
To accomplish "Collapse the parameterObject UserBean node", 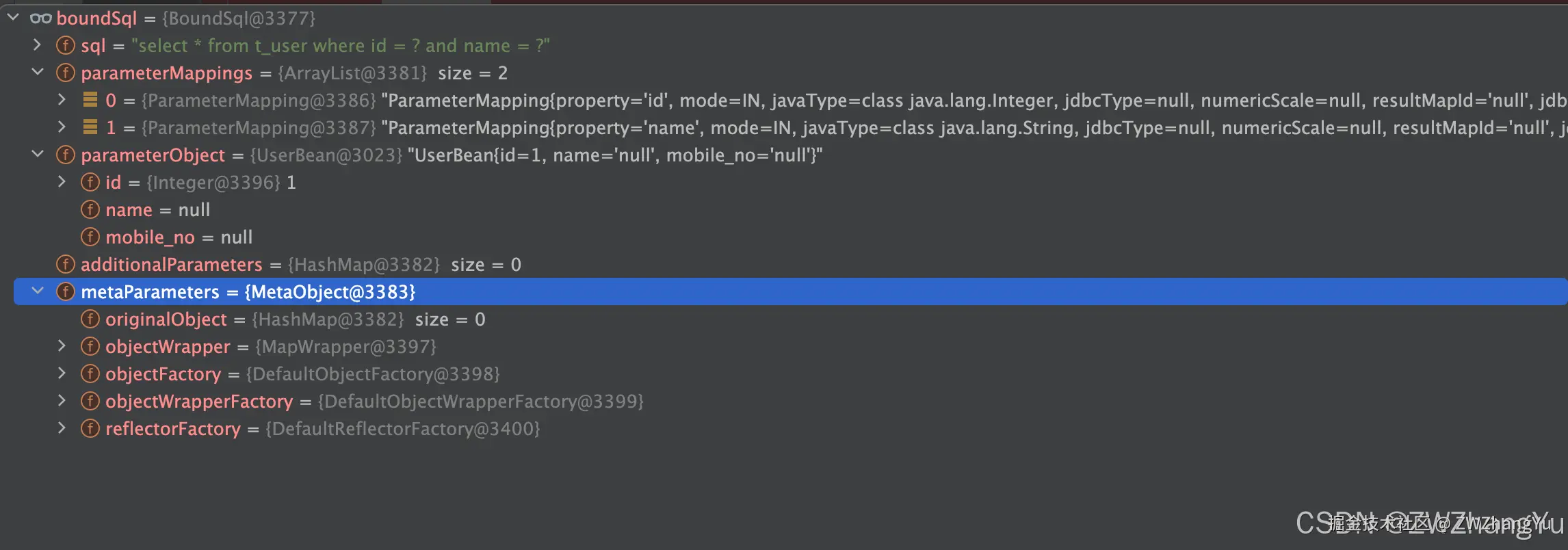I will (38, 155).
